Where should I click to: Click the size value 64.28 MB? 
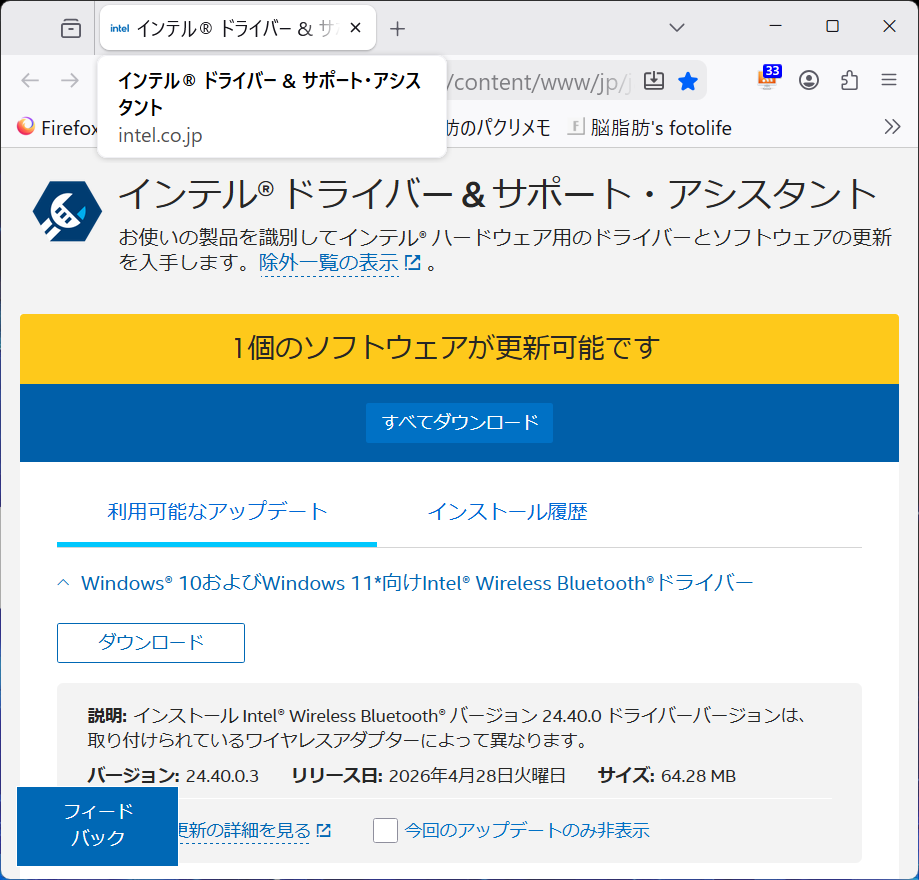pos(698,776)
